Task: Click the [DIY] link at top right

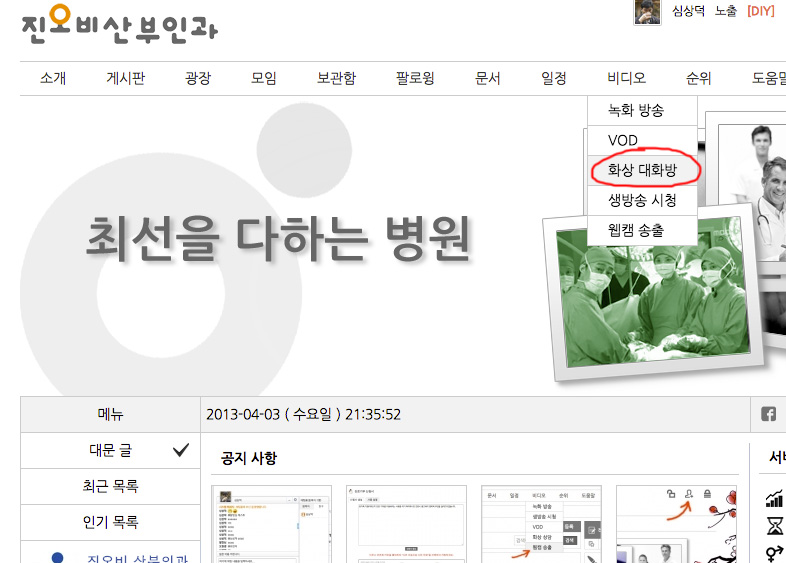Action: pos(761,11)
